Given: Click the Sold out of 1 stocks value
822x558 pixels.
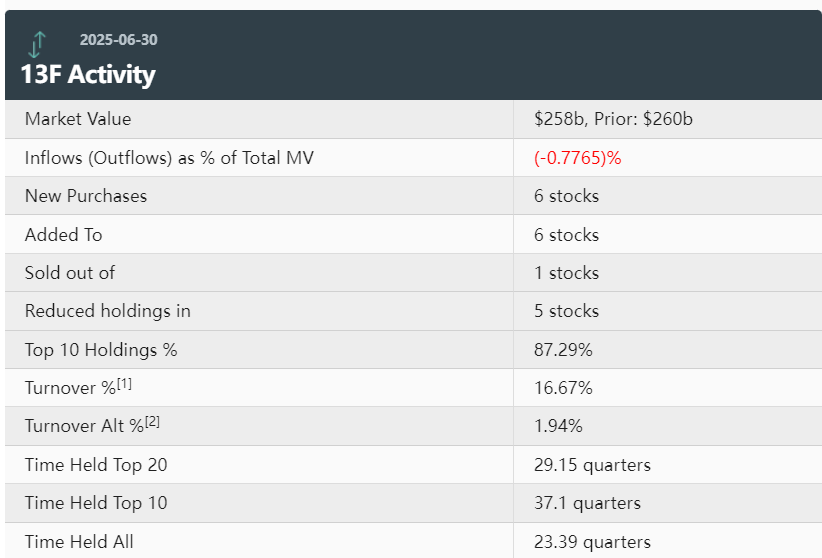Looking at the screenshot, I should click(566, 273).
